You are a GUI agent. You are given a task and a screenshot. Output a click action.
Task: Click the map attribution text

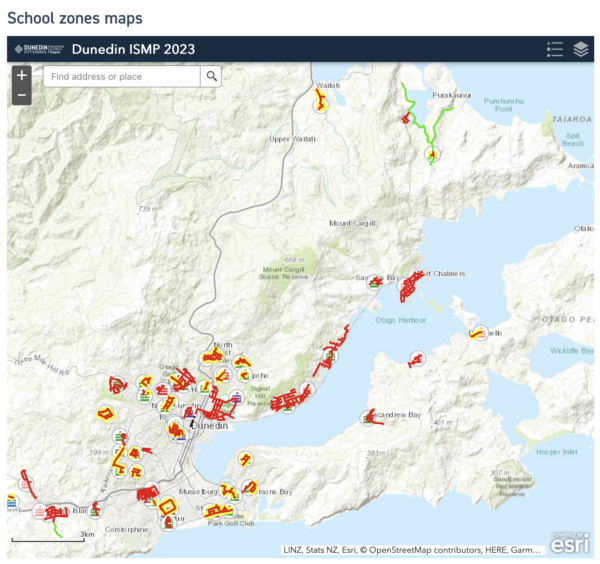tap(412, 550)
